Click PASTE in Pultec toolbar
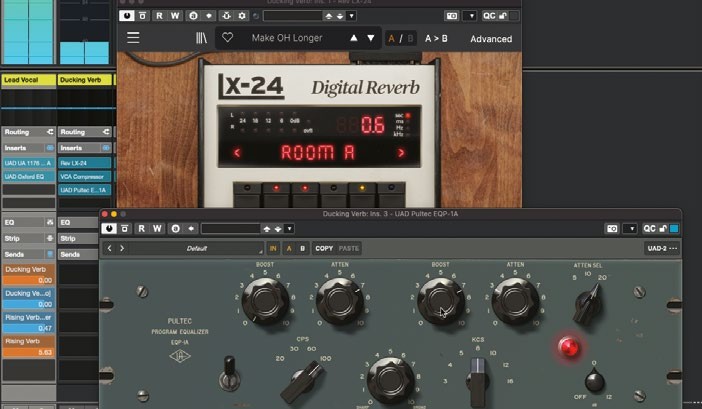 pyautogui.click(x=349, y=248)
